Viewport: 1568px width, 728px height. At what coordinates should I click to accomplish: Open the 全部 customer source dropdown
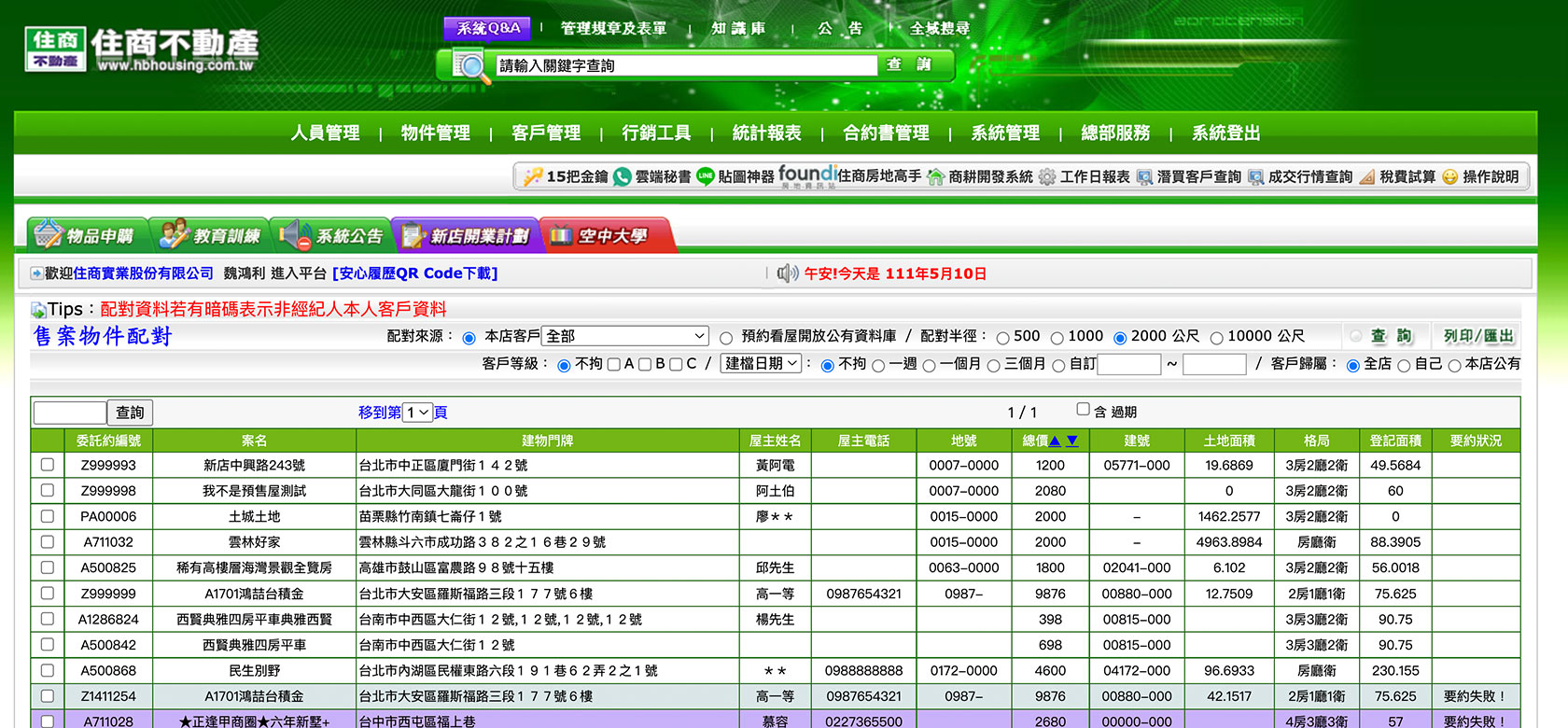coord(625,336)
